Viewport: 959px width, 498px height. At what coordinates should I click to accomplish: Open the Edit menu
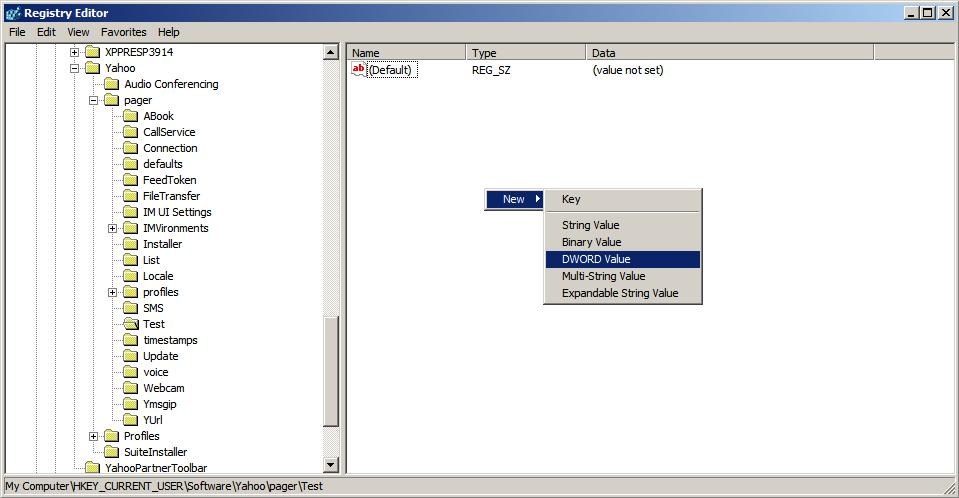pos(46,32)
